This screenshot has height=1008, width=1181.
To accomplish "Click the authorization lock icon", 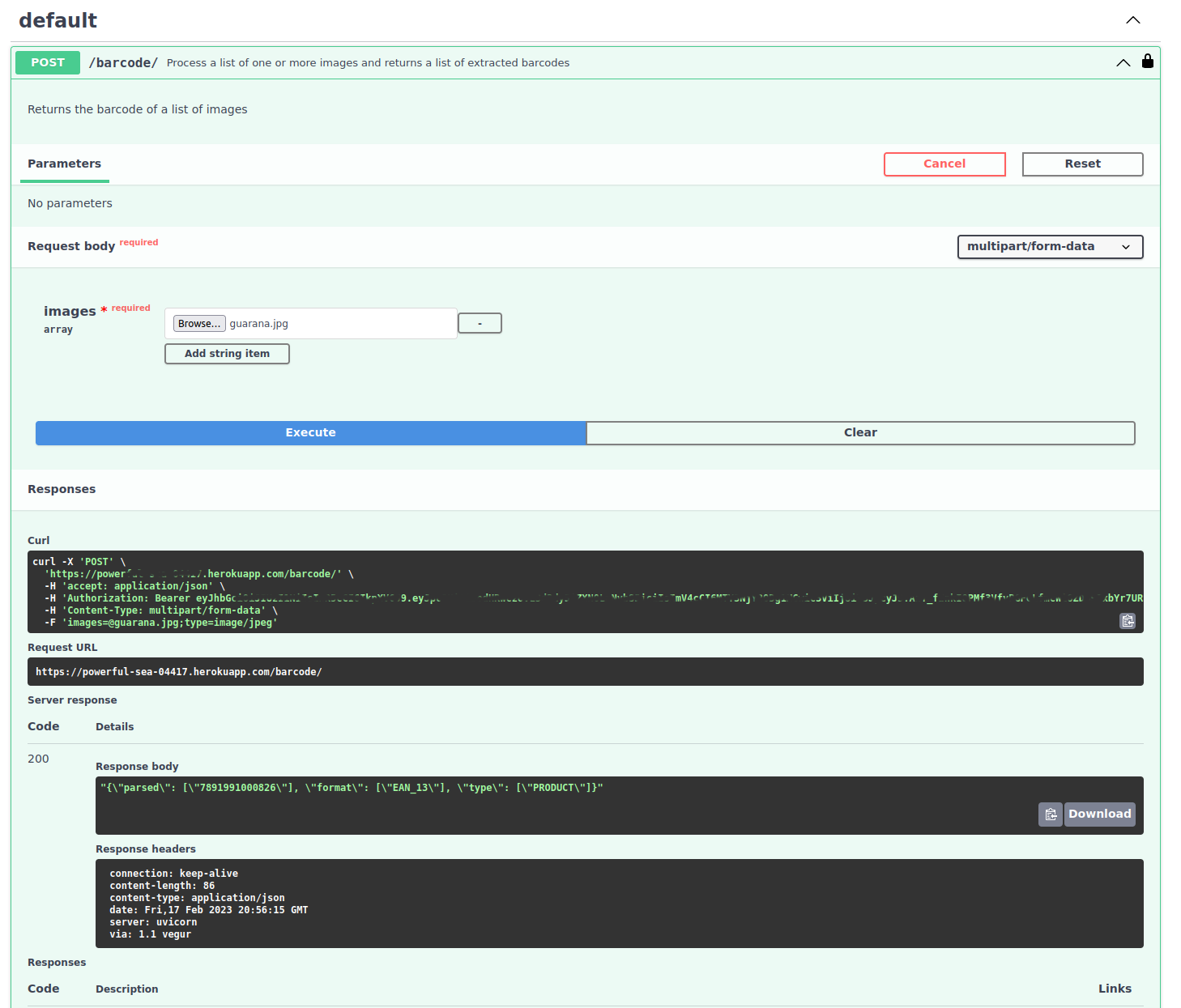I will tap(1147, 62).
